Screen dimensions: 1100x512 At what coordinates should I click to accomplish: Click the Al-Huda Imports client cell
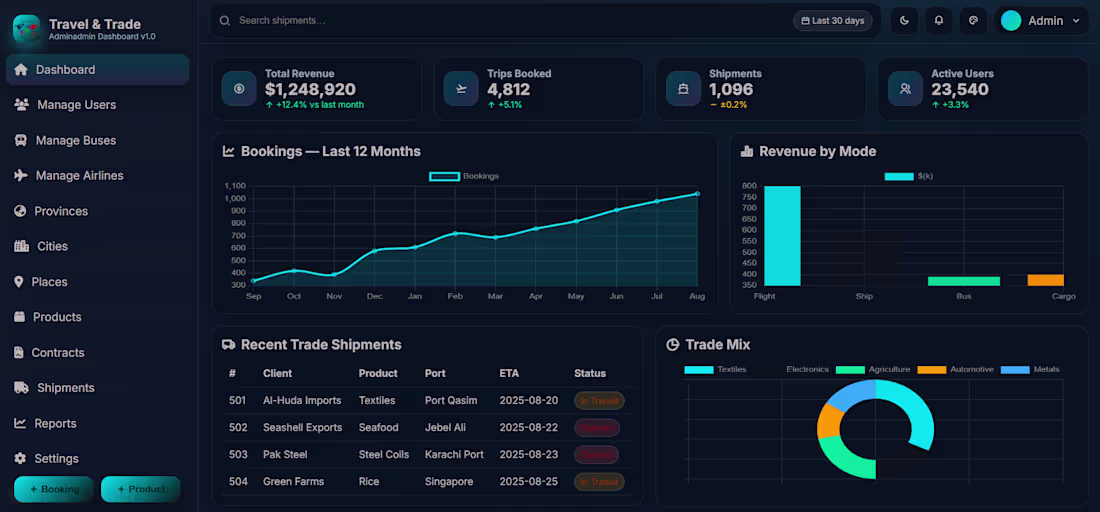302,400
